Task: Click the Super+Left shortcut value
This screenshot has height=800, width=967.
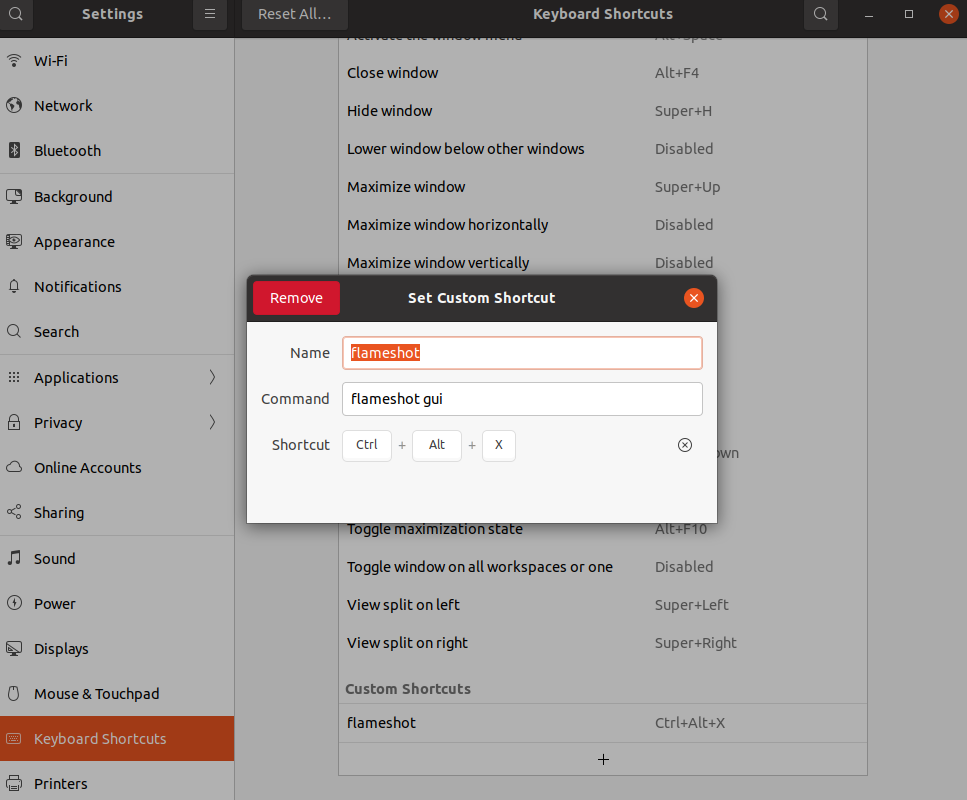Action: [x=691, y=605]
